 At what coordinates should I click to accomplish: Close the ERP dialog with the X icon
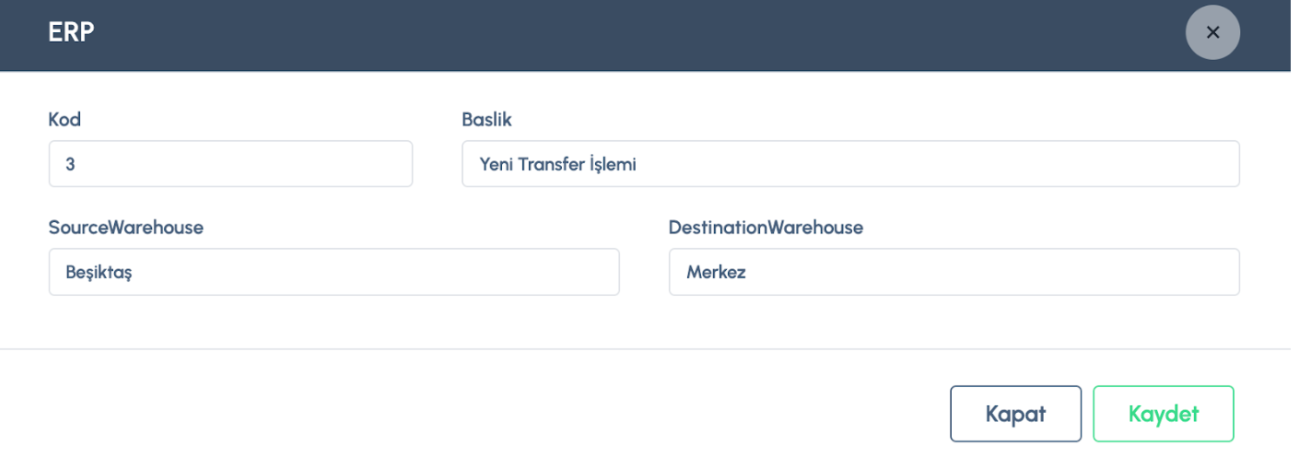1212,32
